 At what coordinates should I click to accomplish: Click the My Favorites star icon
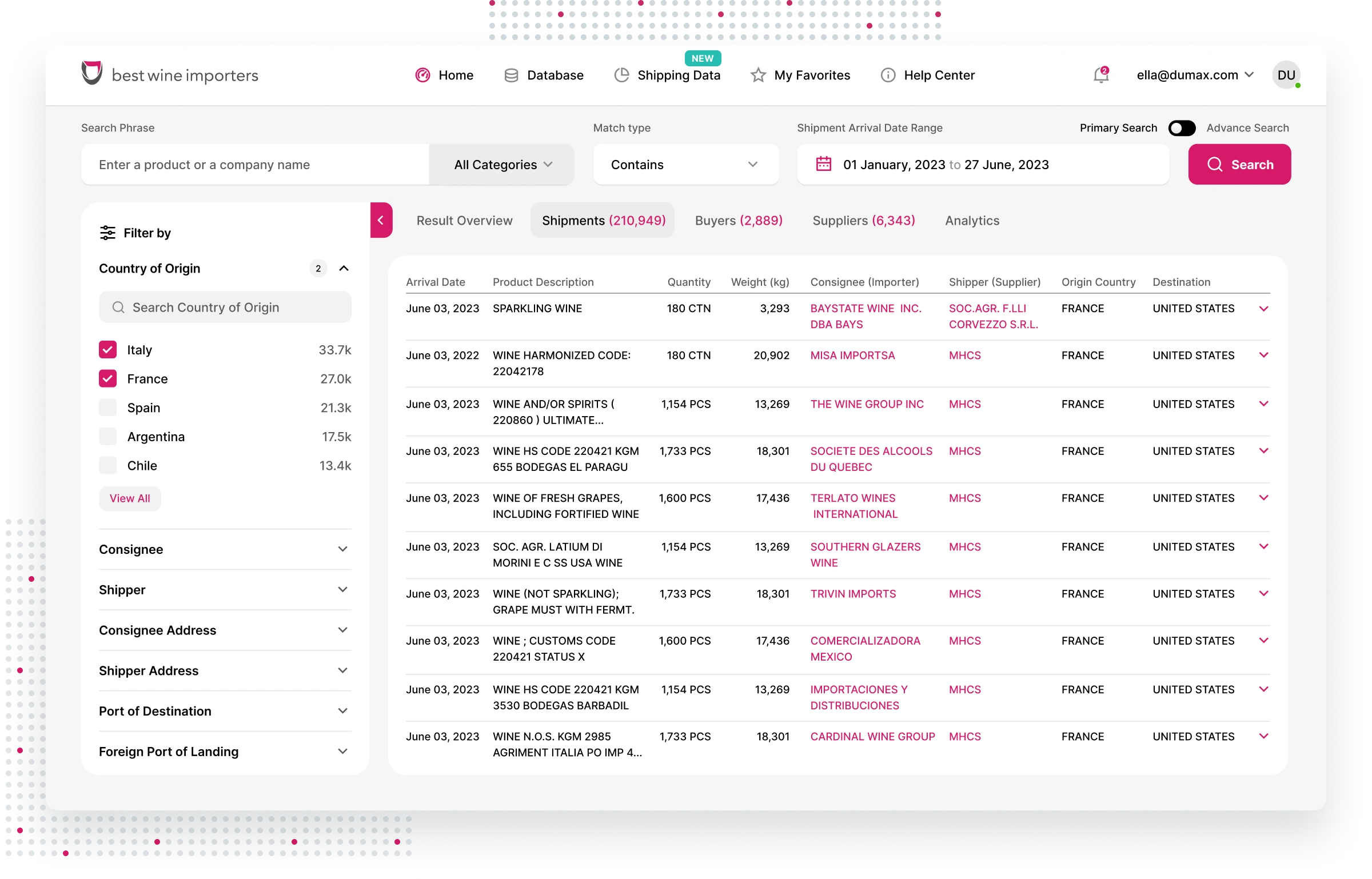coord(758,75)
